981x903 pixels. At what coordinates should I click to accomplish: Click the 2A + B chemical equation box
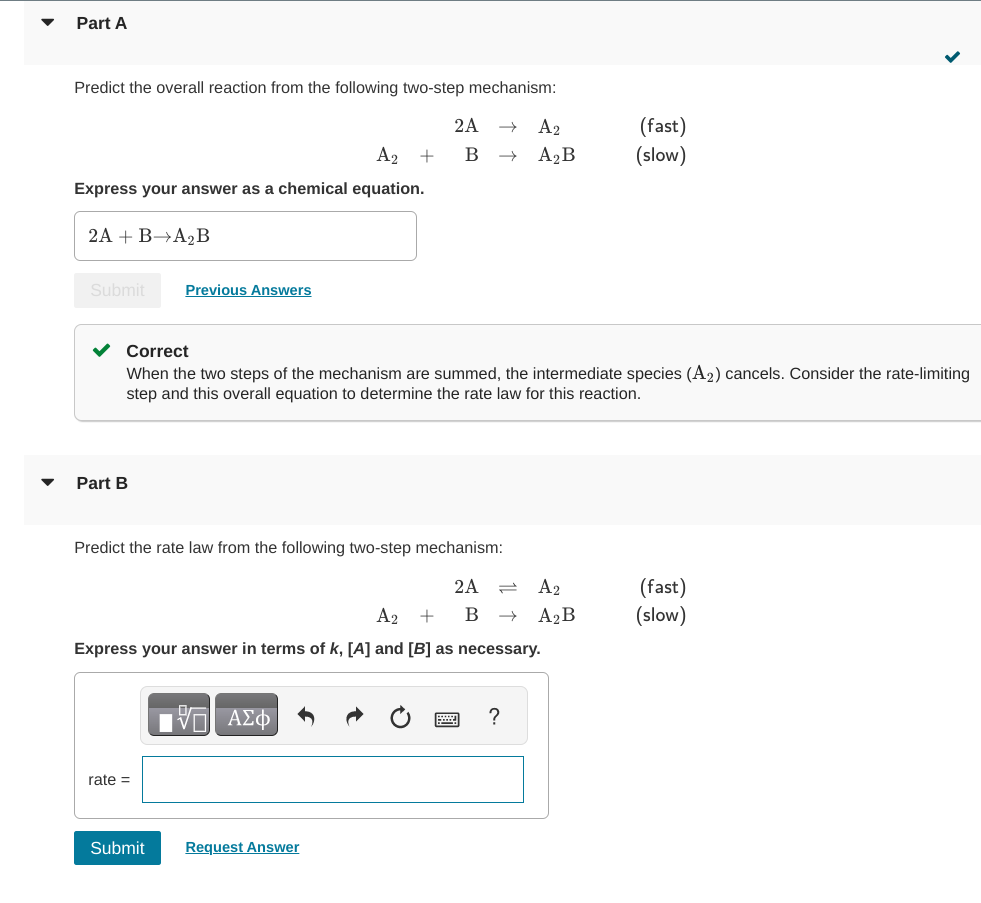click(x=245, y=236)
